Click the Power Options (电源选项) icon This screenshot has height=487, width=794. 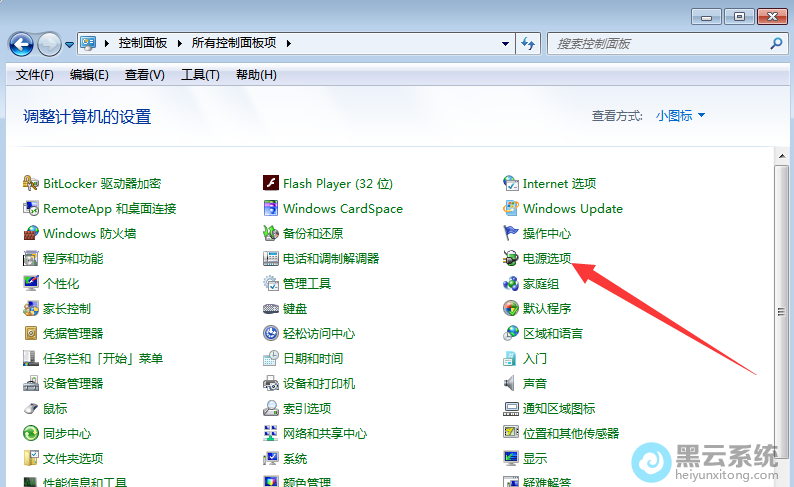511,259
